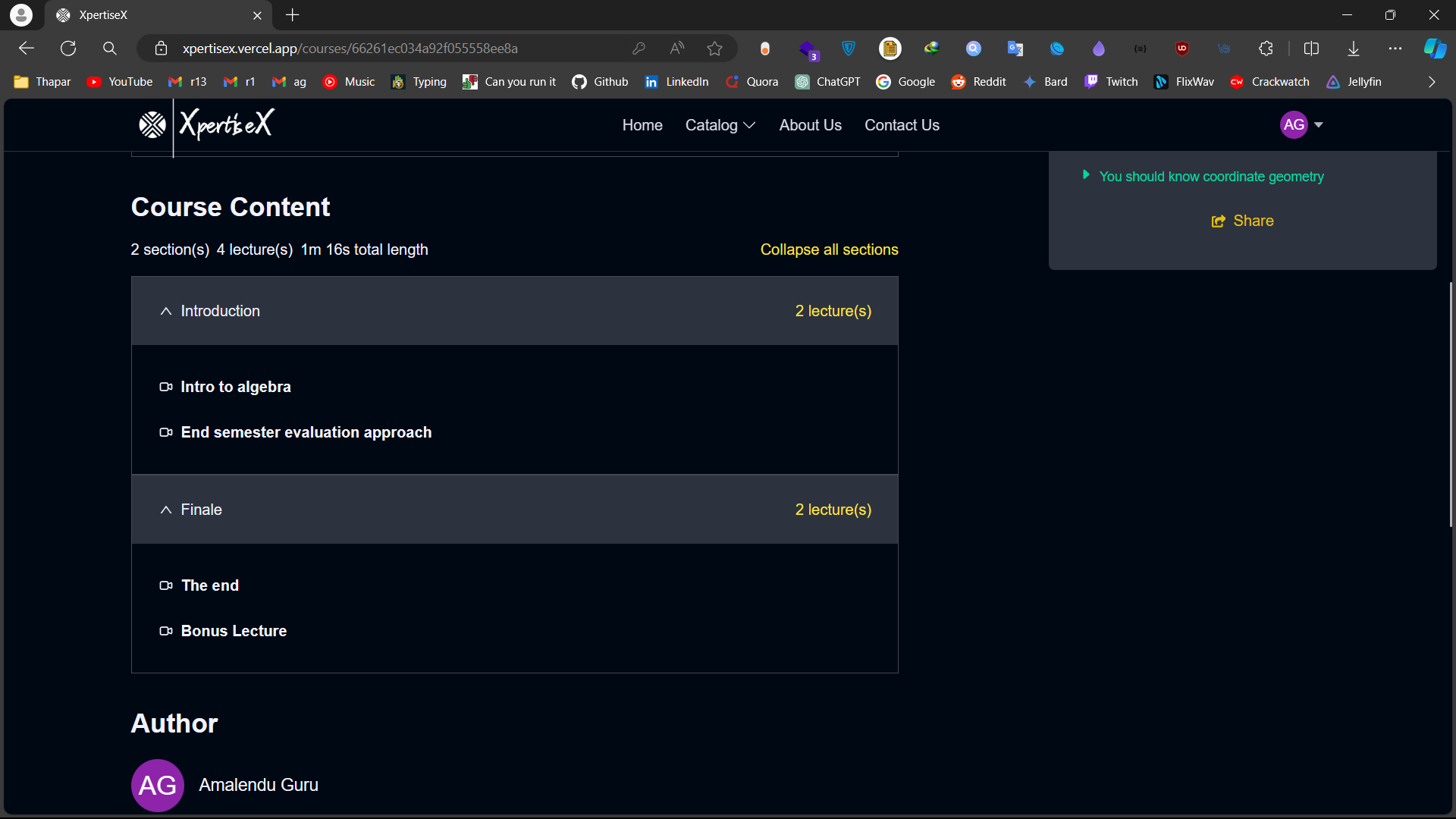Click the page vertical scrollbar

click(x=1451, y=406)
